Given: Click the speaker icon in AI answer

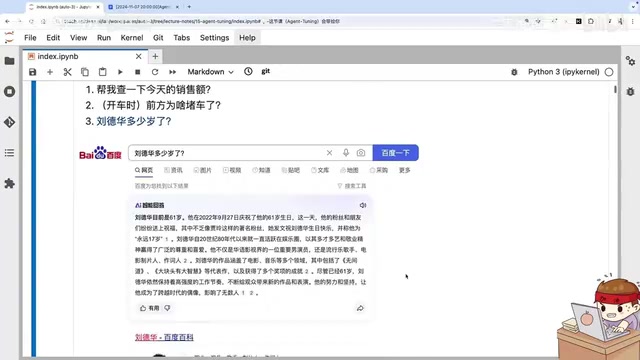Looking at the screenshot, I should (362, 205).
